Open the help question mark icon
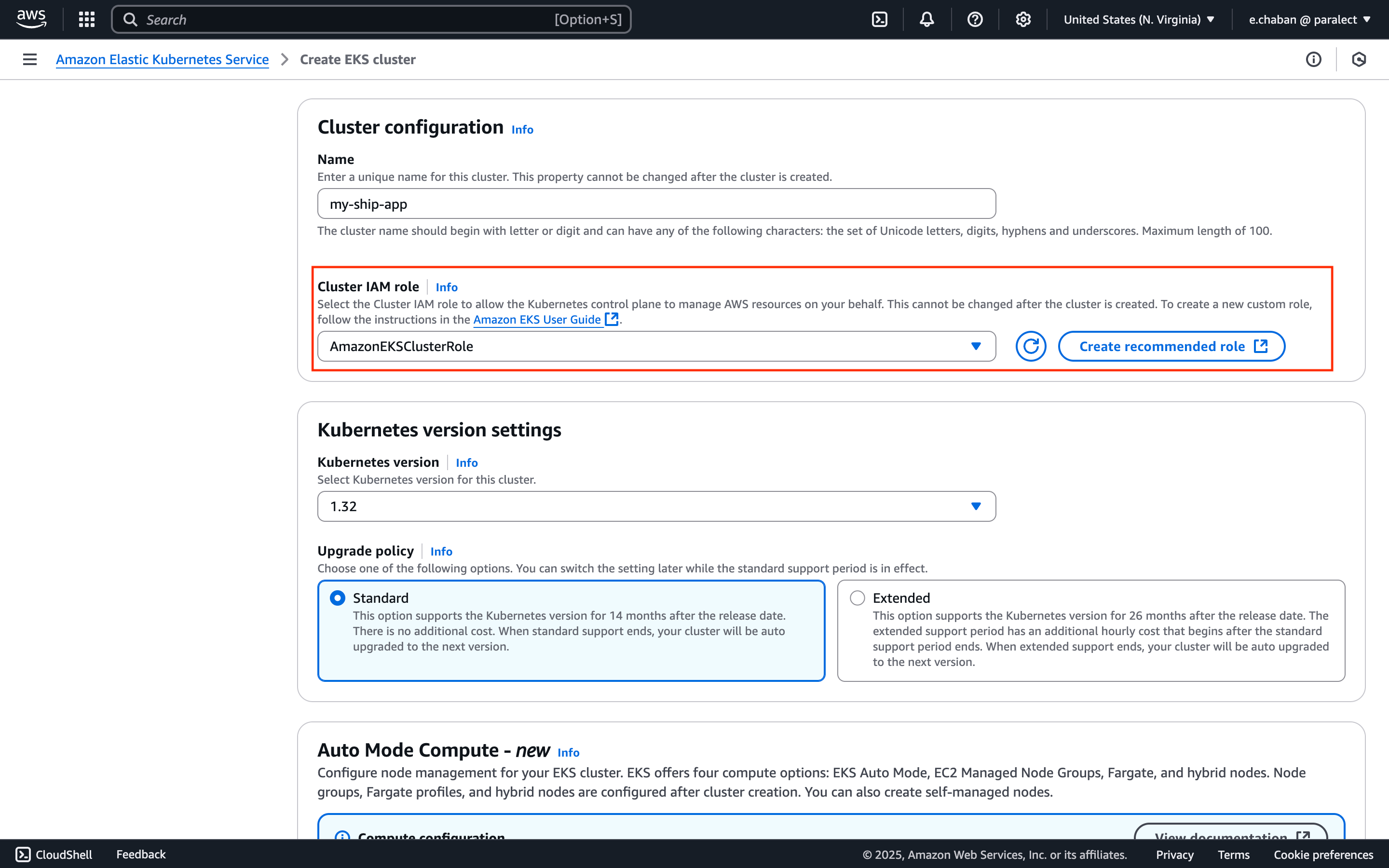Viewport: 1389px width, 868px height. [x=975, y=19]
